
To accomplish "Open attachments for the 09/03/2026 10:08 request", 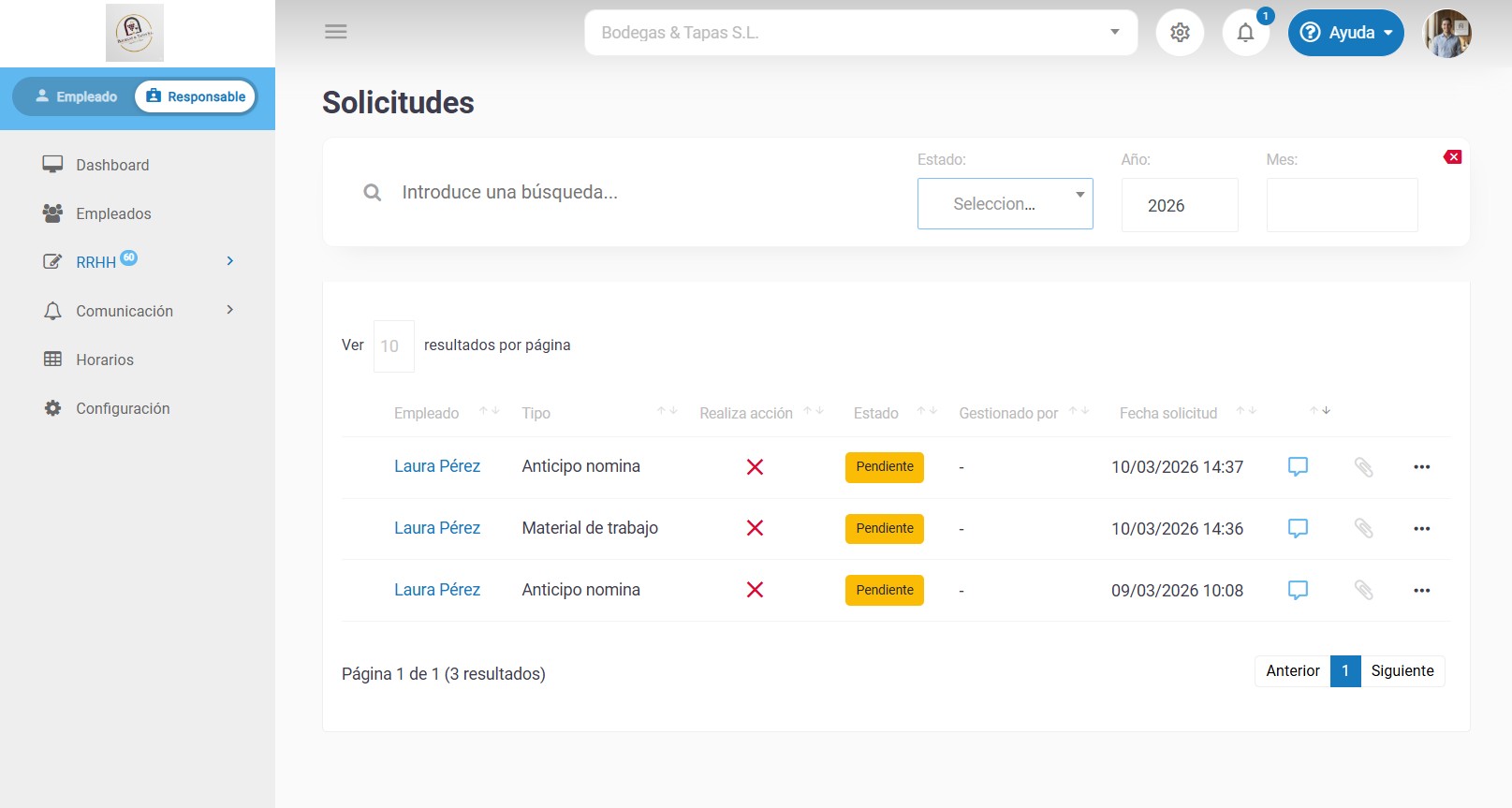I will (x=1364, y=590).
